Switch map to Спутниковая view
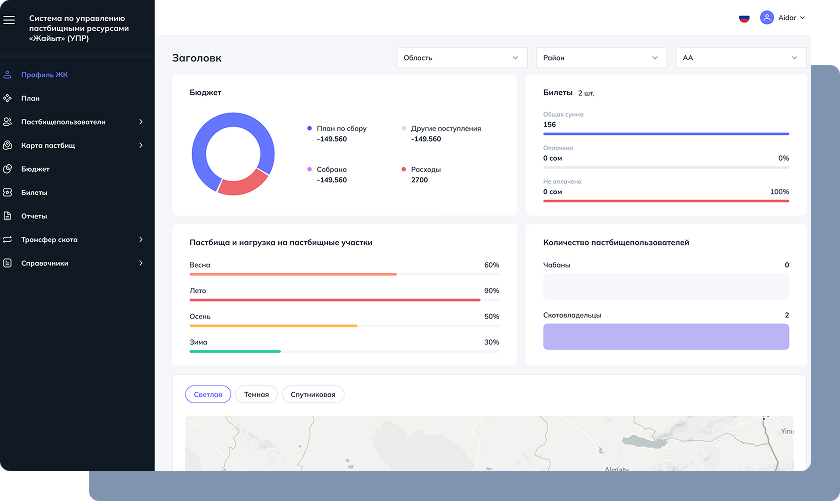The image size is (840, 501). pyautogui.click(x=313, y=394)
